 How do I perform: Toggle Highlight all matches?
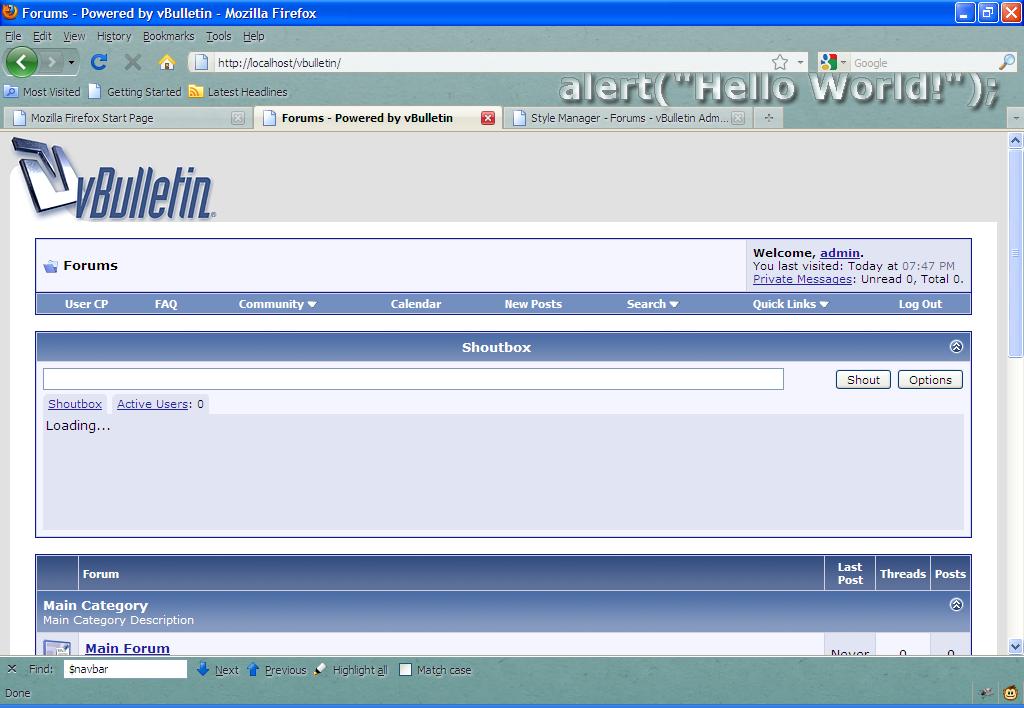pyautogui.click(x=351, y=669)
